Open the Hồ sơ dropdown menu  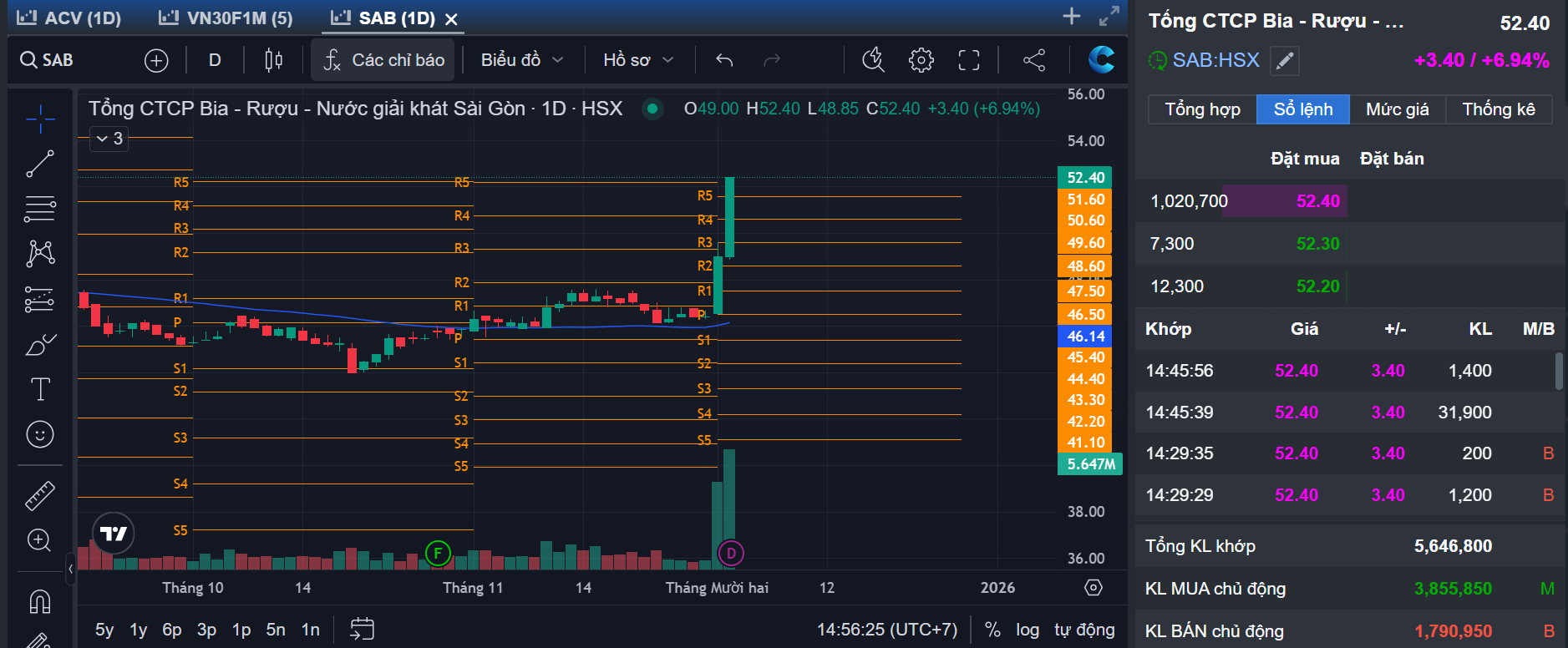click(x=638, y=60)
